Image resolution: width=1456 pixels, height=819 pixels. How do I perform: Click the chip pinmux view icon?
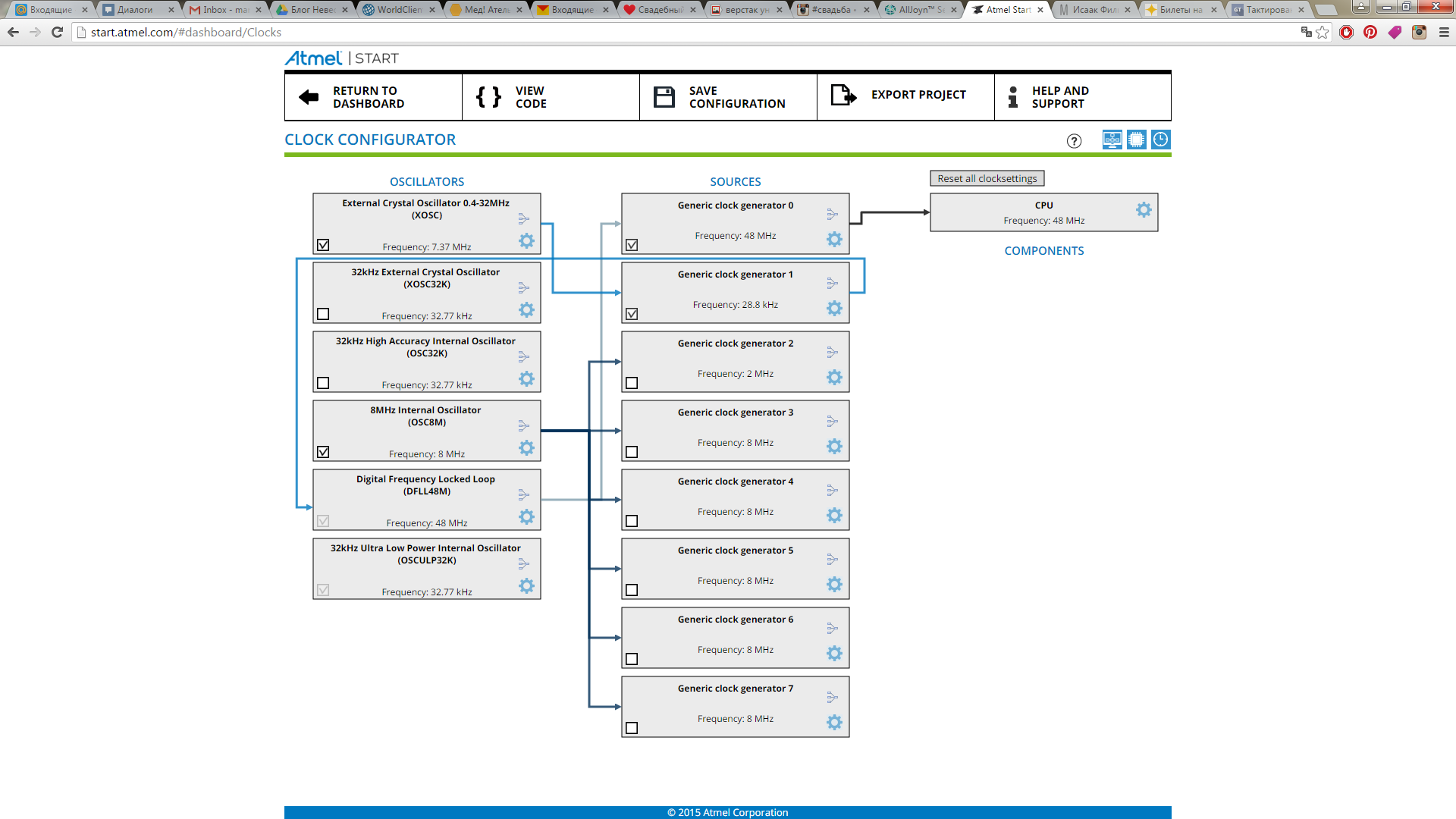1136,140
